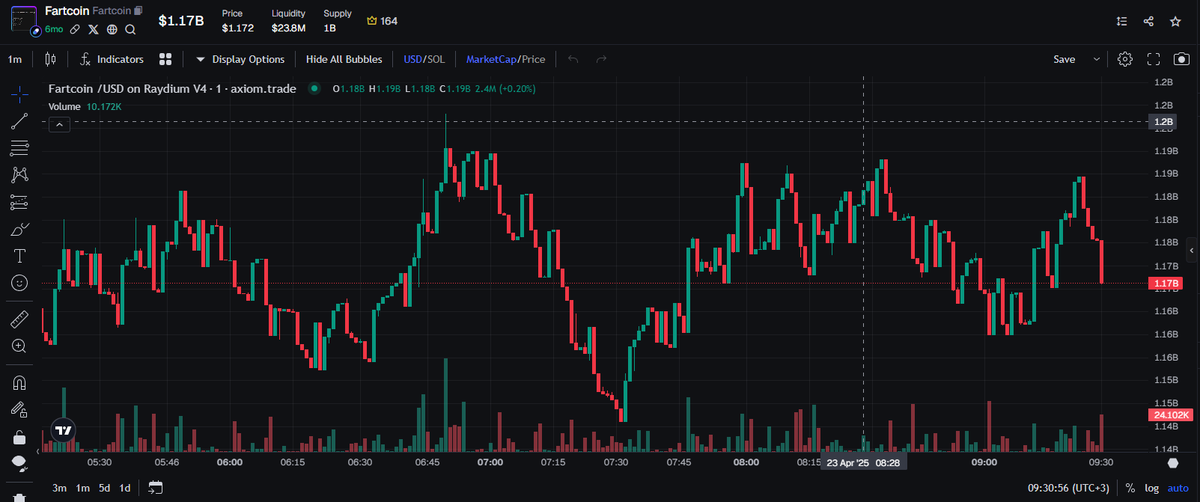Select the crosshair cursor tool

(18, 94)
